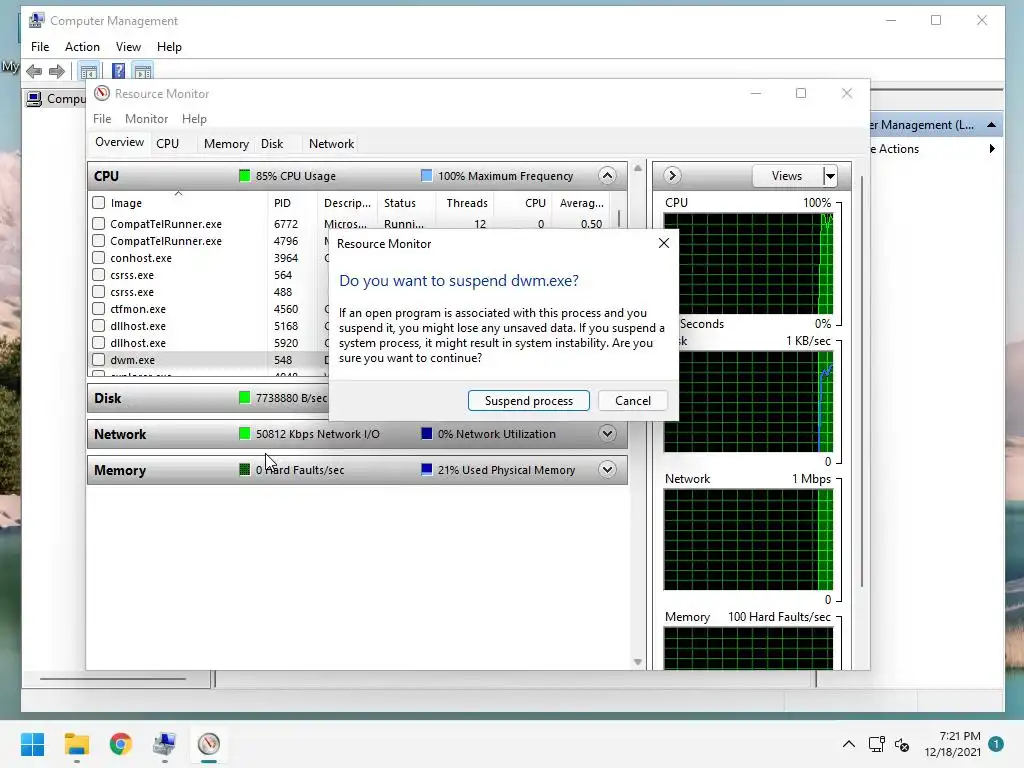Open Resource Monitor Help menu
Viewport: 1024px width, 768px height.
194,119
